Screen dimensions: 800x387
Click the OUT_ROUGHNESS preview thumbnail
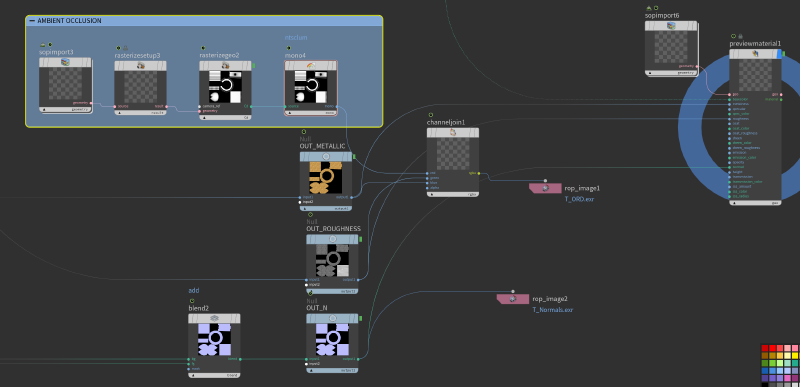tap(332, 261)
